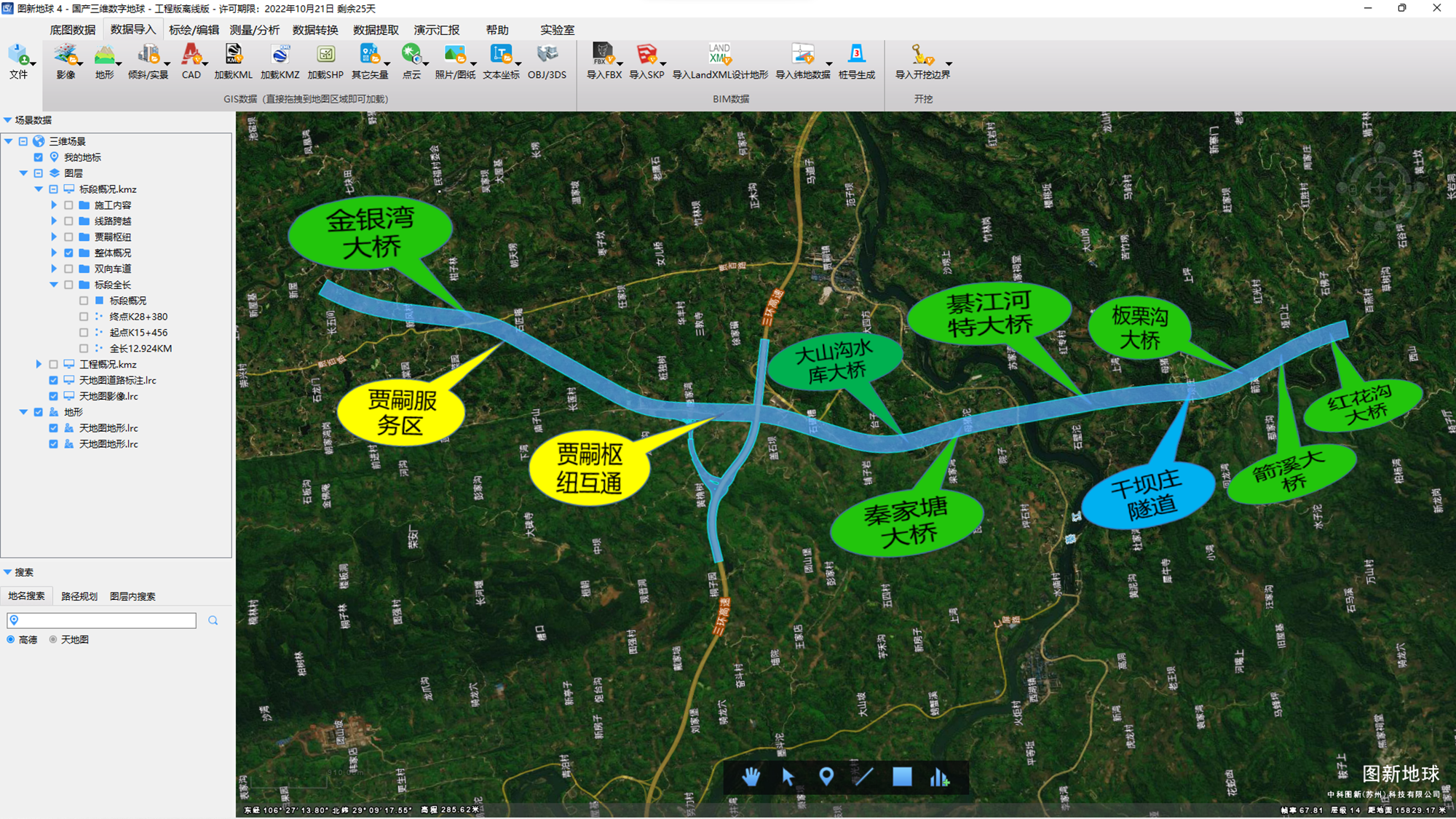Open the 测量/分析 ribbon tab
The height and width of the screenshot is (819, 1456).
pos(254,30)
